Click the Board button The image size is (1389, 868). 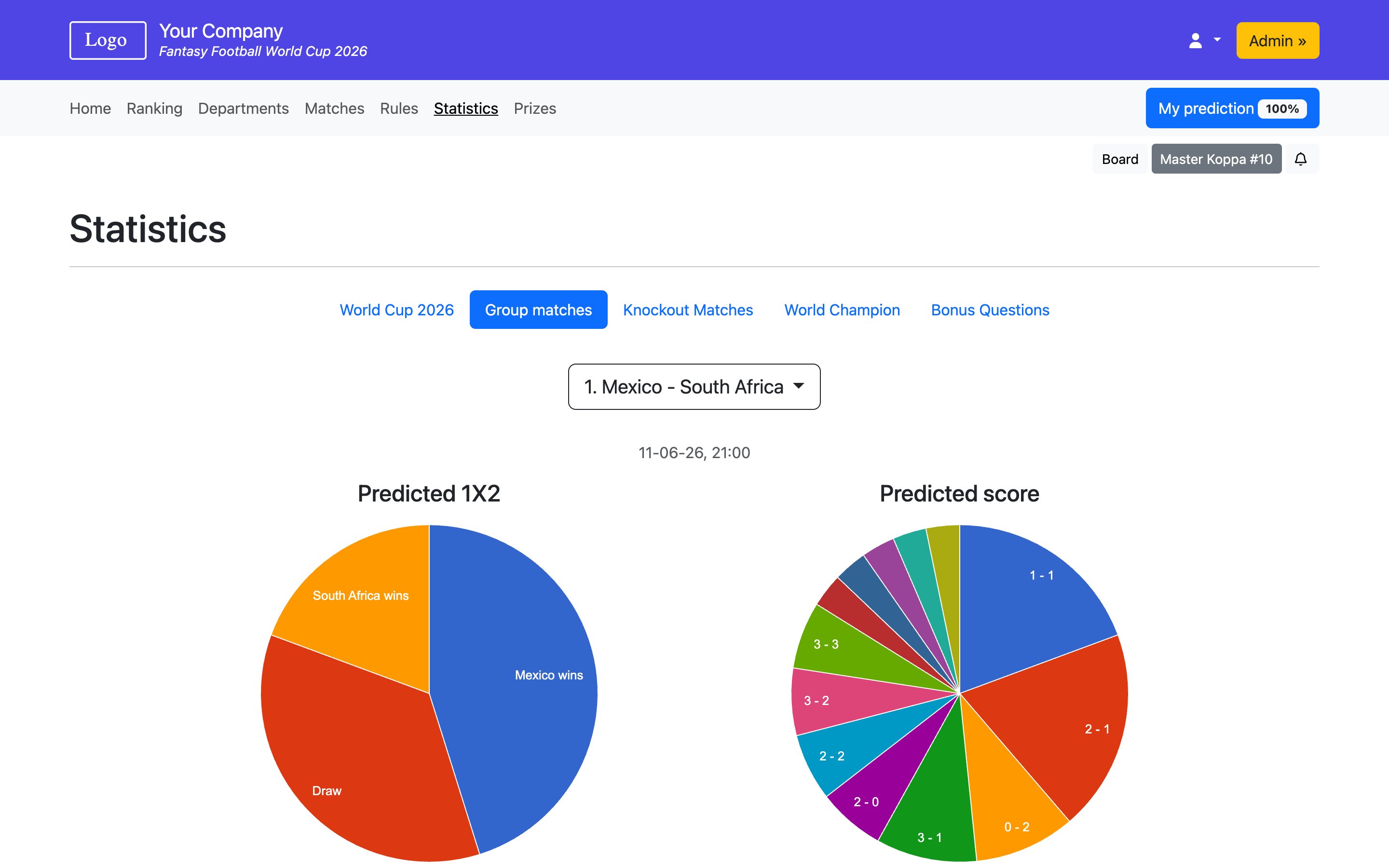(1119, 159)
